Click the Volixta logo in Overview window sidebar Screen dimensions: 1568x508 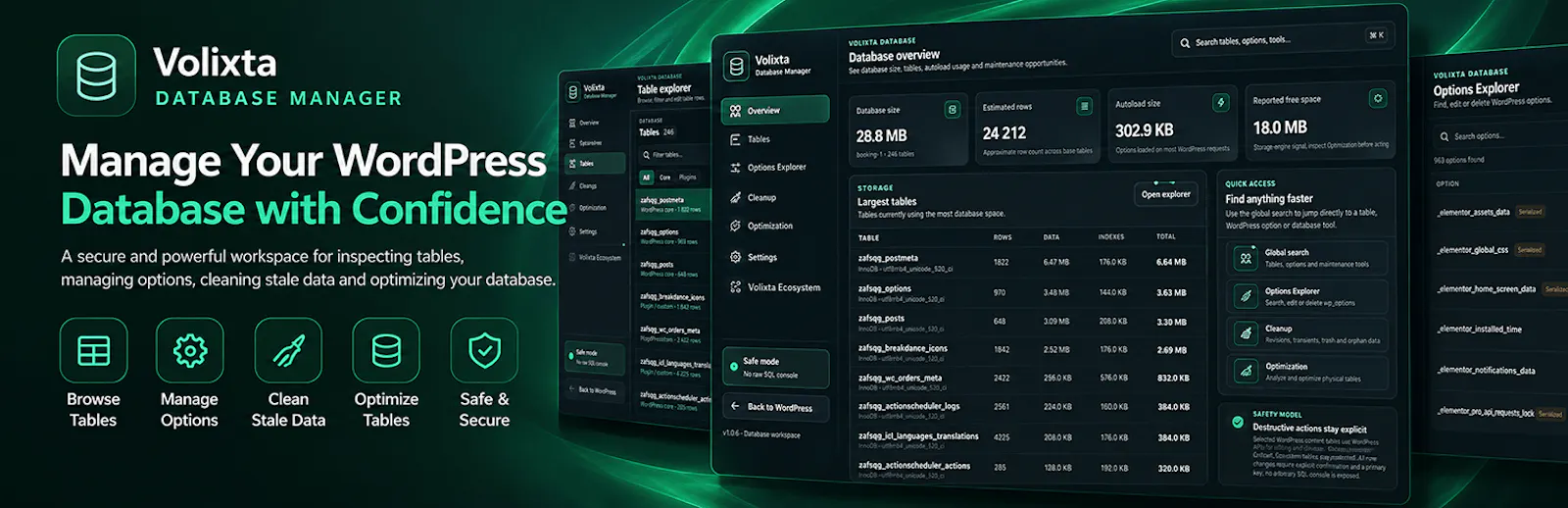click(x=736, y=67)
